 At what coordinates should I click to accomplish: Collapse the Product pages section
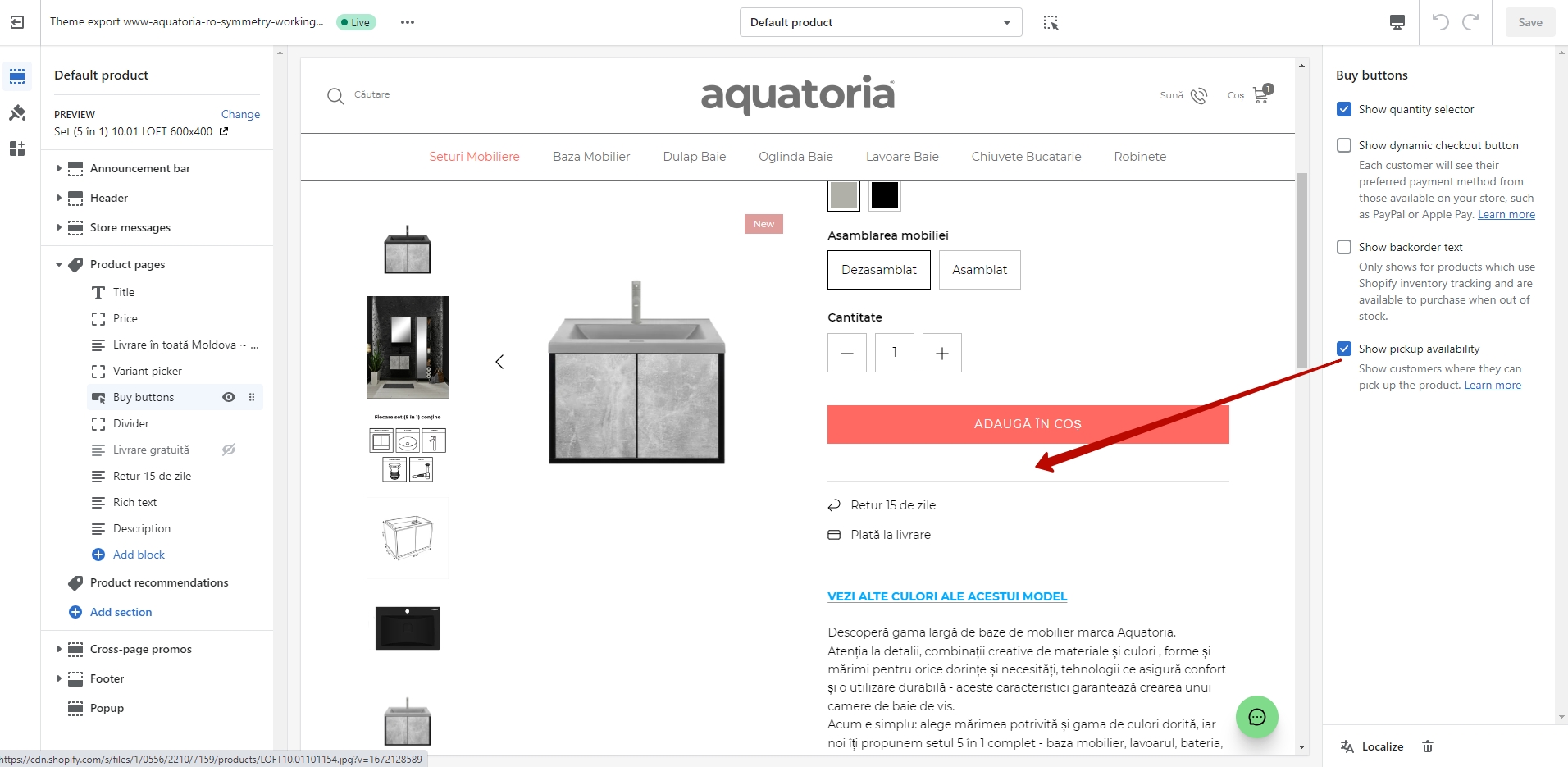coord(59,264)
